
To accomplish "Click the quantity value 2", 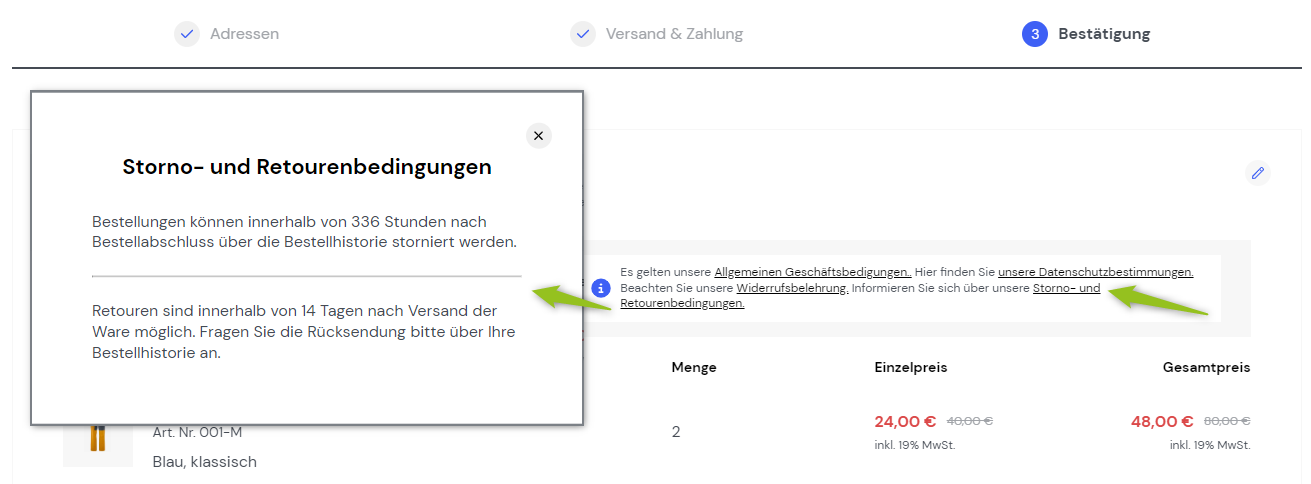I will click(676, 432).
